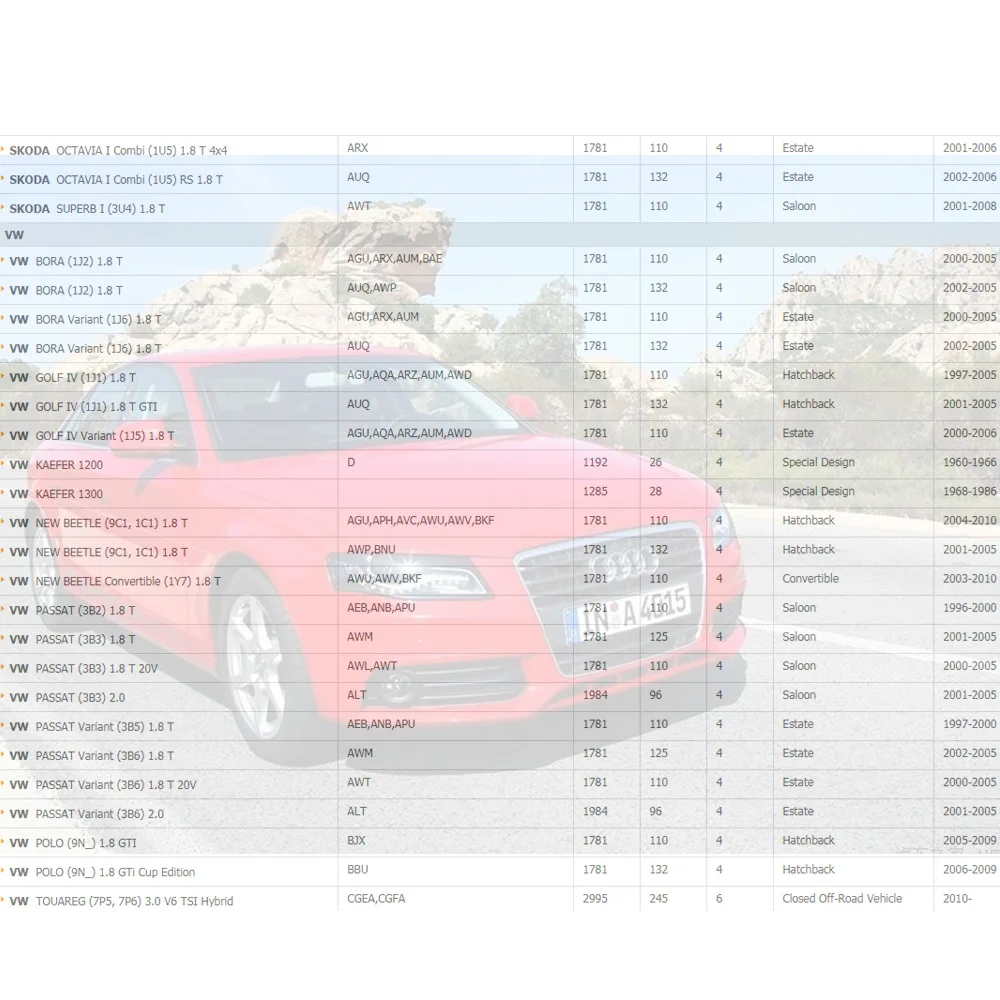Select SKODA OCTAVIA I Combi 1.8 T 4x4 row
This screenshot has width=1000, height=1000.
(500, 151)
